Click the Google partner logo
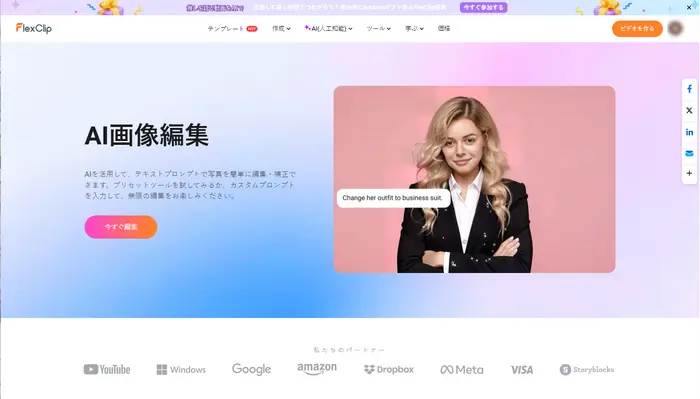 pyautogui.click(x=251, y=369)
